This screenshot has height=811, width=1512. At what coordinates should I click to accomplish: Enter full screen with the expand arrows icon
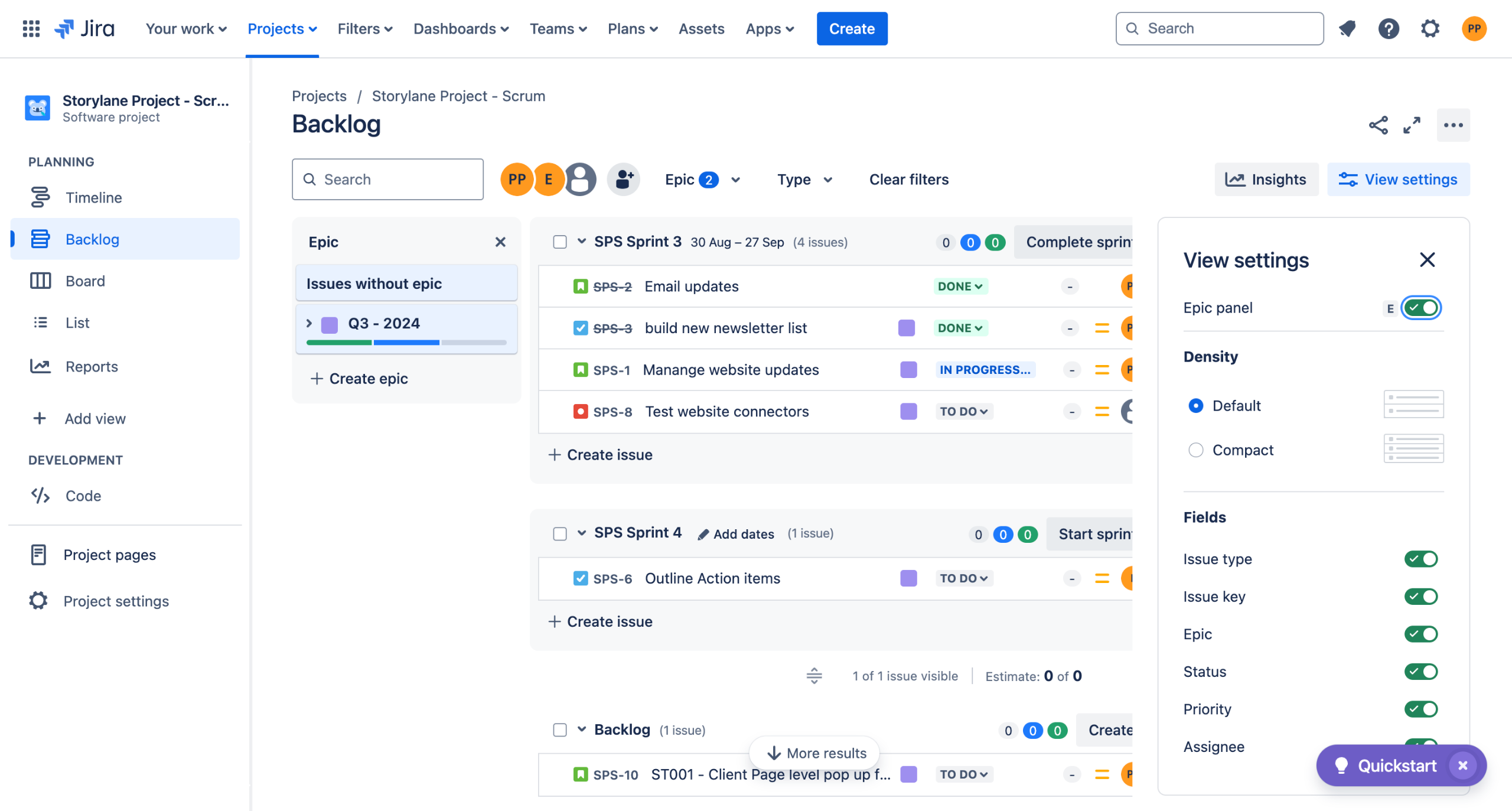pos(1412,125)
